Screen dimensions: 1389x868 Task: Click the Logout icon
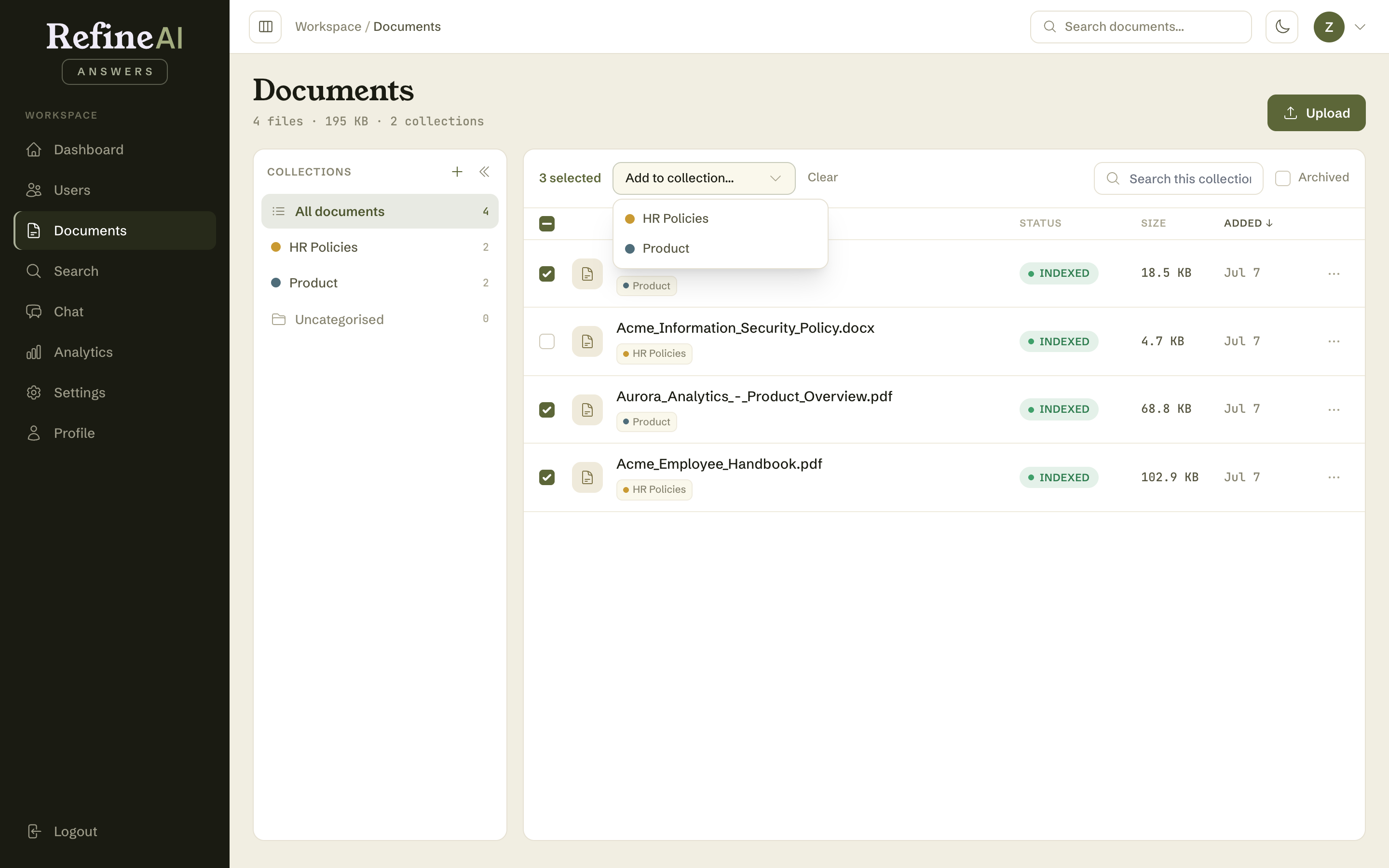click(34, 832)
